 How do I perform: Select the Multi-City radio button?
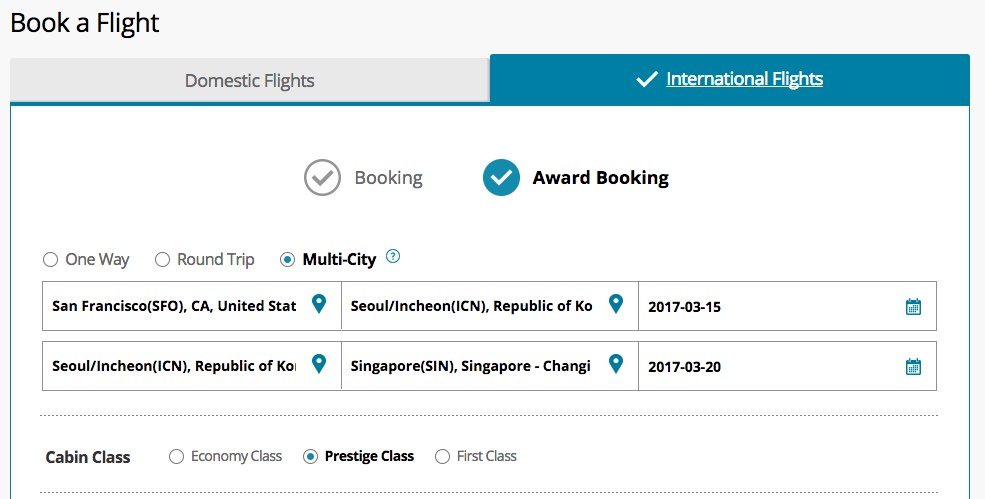point(287,260)
